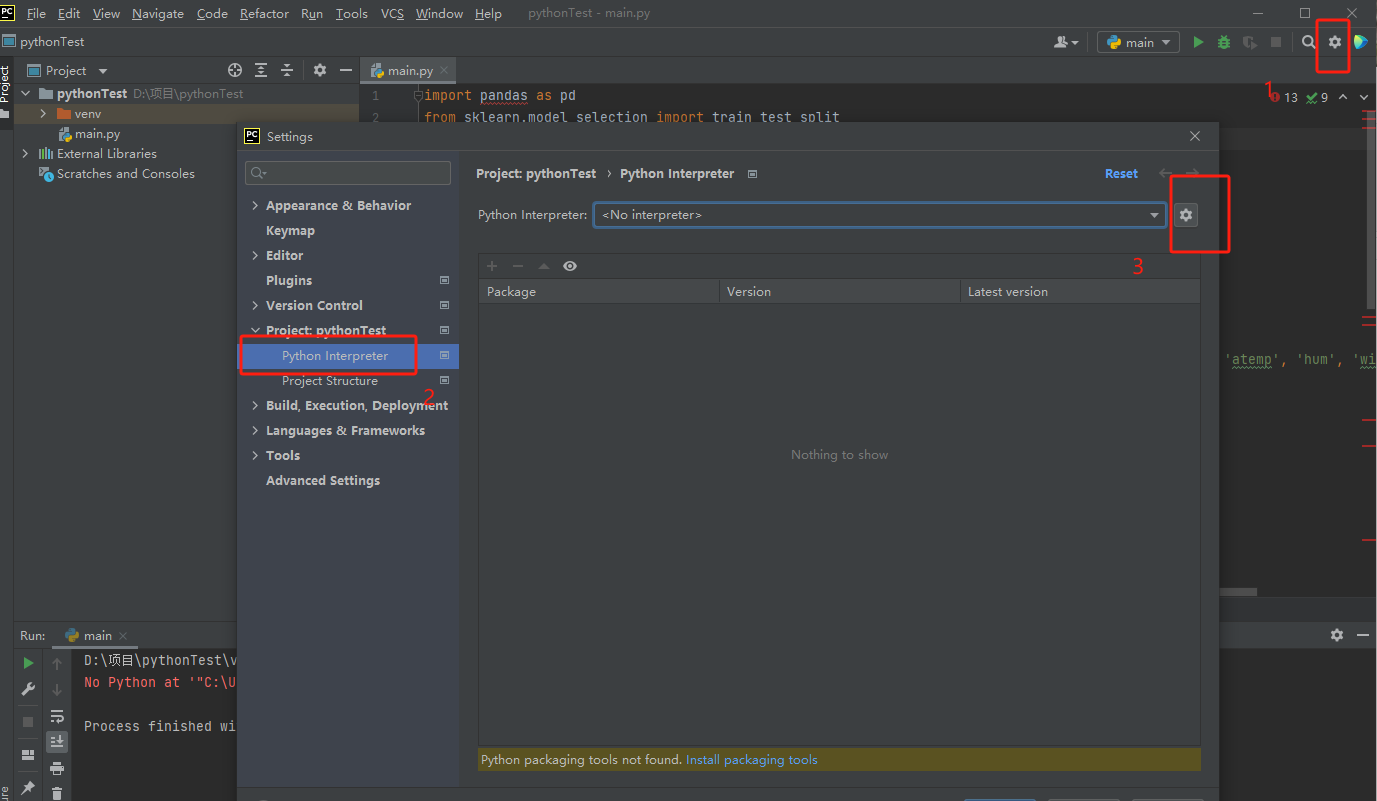Open Project panel options gear

point(320,70)
